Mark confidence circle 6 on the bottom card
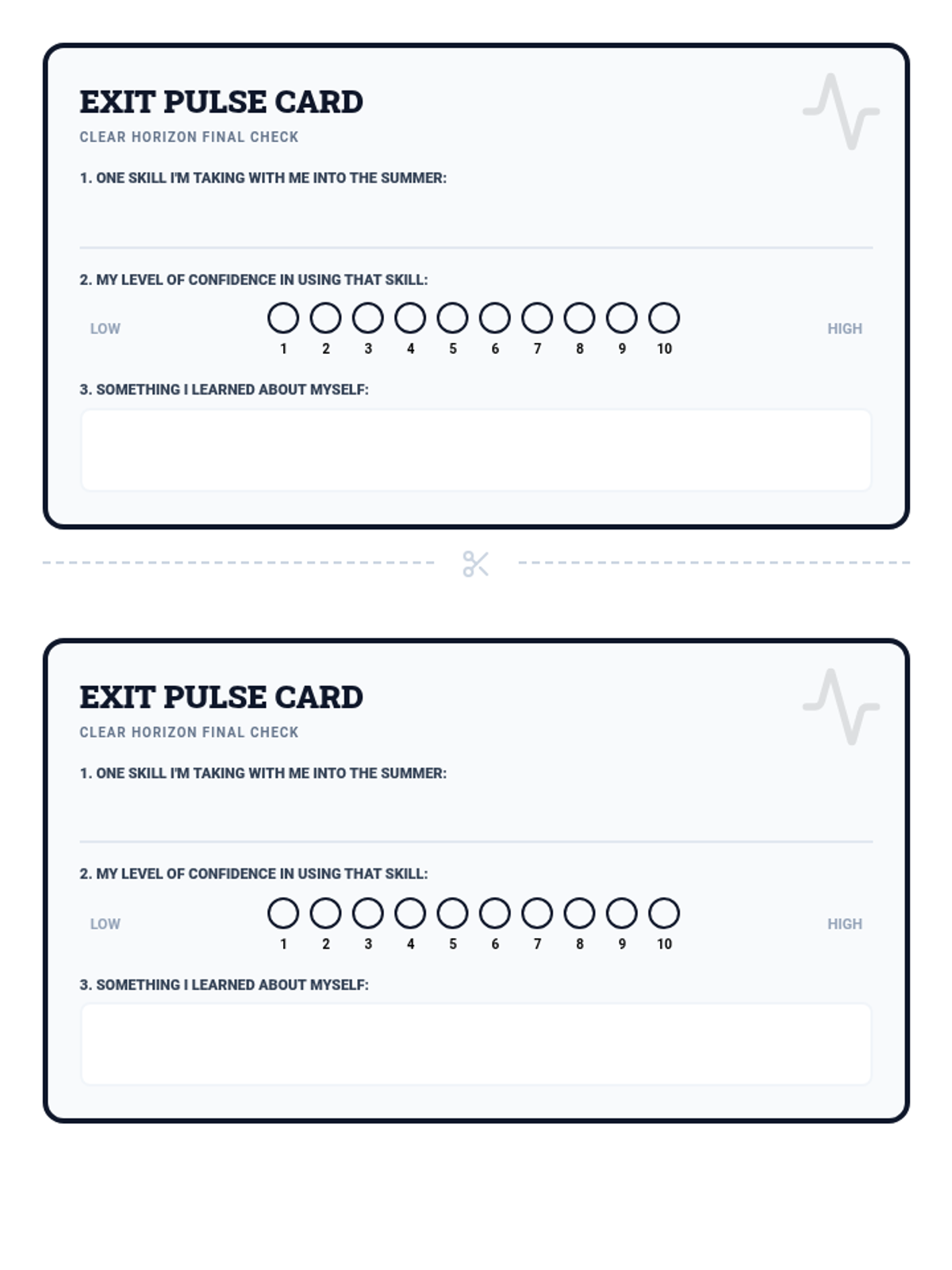This screenshot has width=952, height=1270. click(495, 913)
